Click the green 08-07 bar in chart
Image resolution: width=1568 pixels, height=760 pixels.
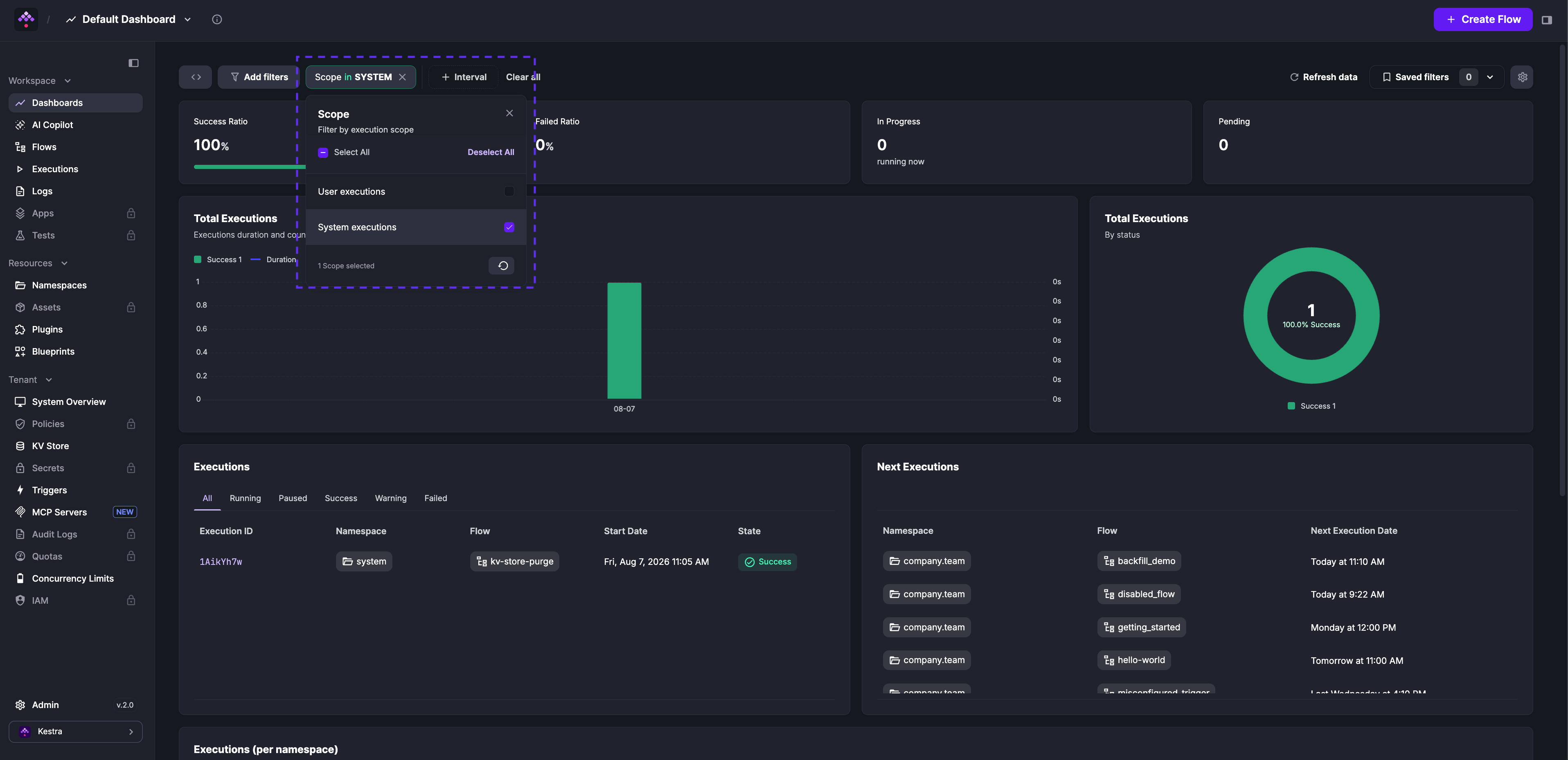(x=624, y=341)
